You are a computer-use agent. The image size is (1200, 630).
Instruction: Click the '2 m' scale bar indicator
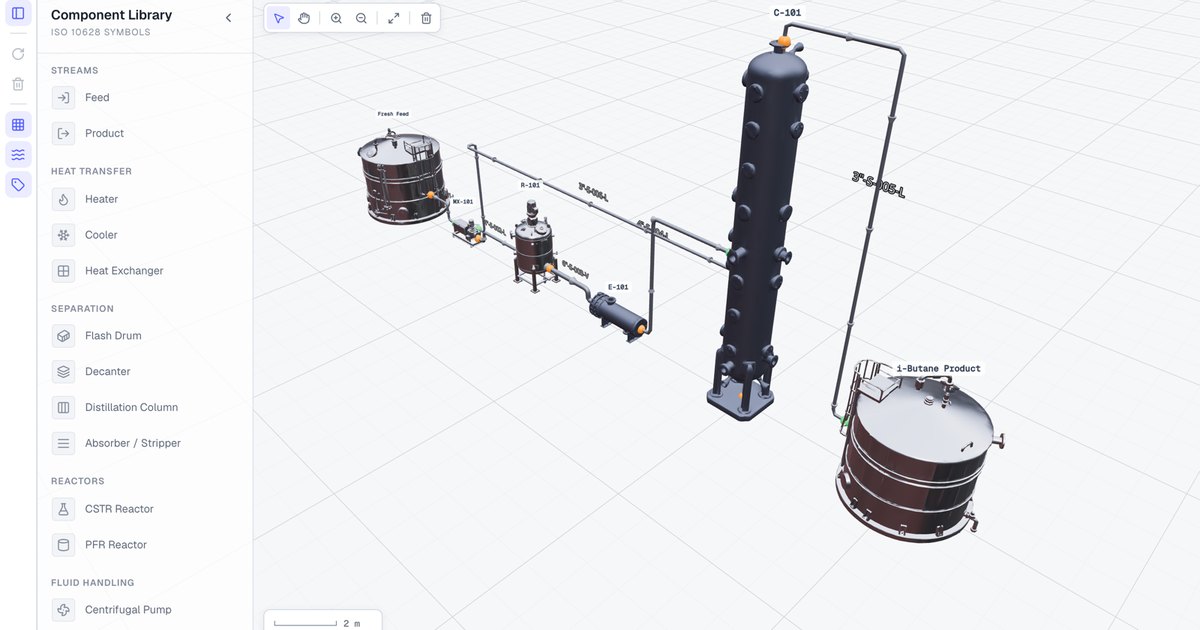(322, 622)
